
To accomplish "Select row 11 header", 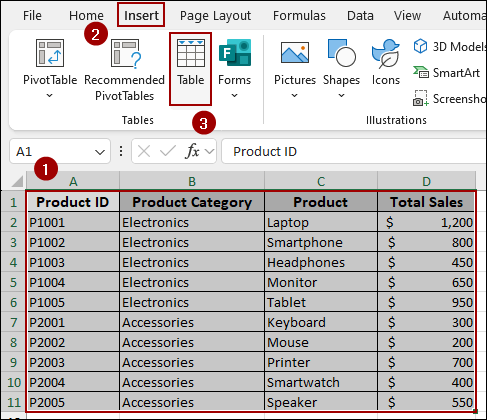I will (x=13, y=402).
